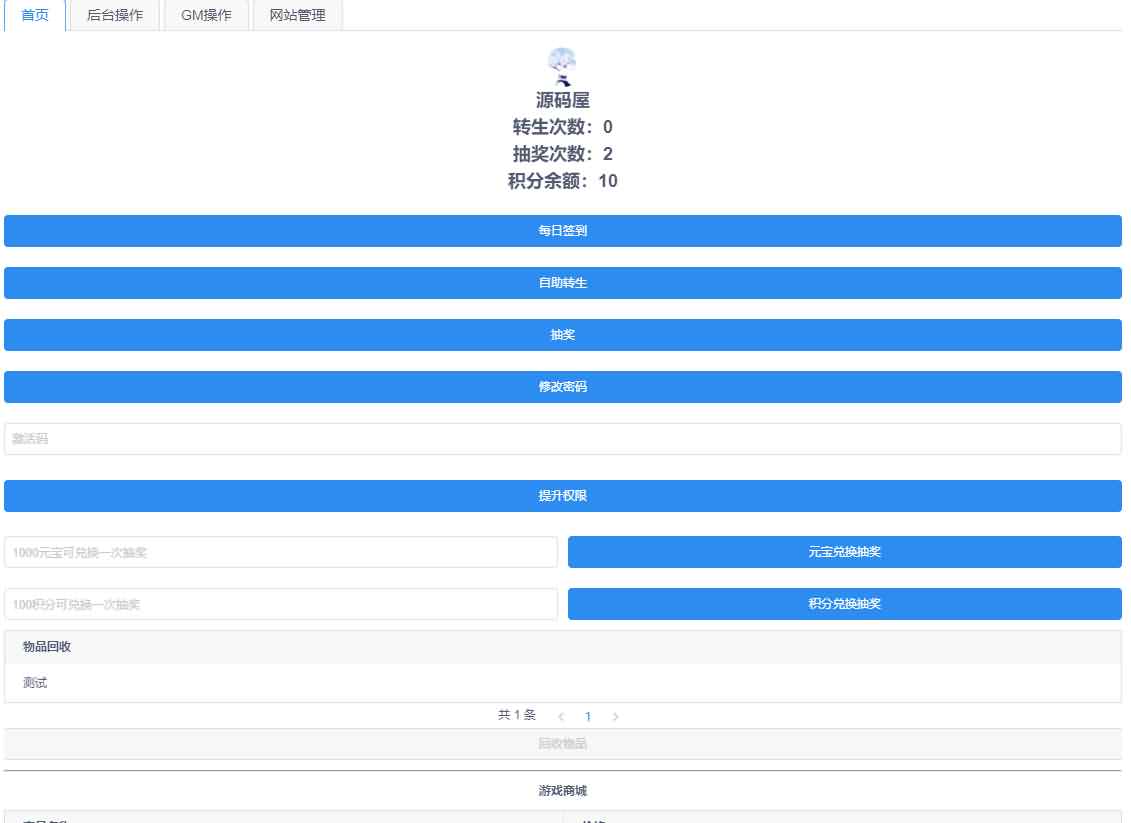Focus the 1000元宝 exchange input field
The width and height of the screenshot is (1131, 823).
(x=280, y=552)
